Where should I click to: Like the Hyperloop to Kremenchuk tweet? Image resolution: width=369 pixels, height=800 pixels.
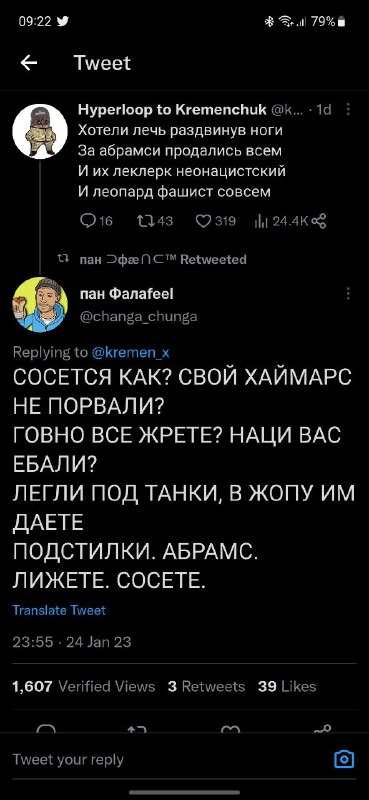coord(204,220)
